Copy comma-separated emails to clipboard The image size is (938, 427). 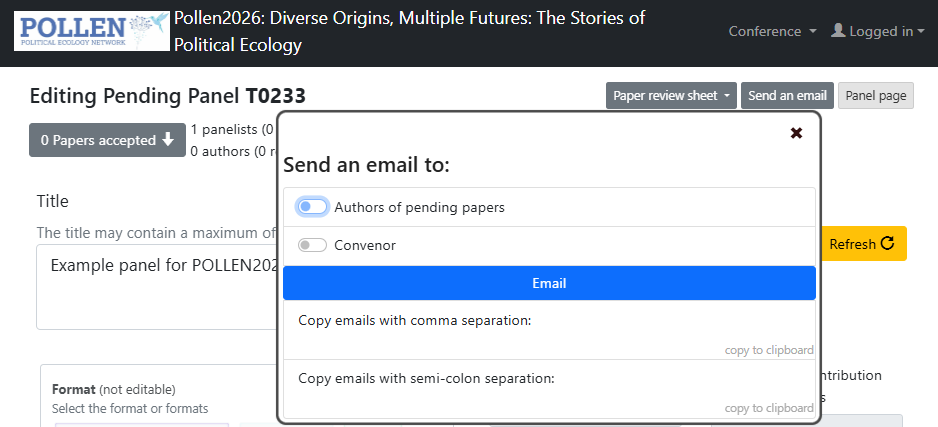pyautogui.click(x=768, y=350)
